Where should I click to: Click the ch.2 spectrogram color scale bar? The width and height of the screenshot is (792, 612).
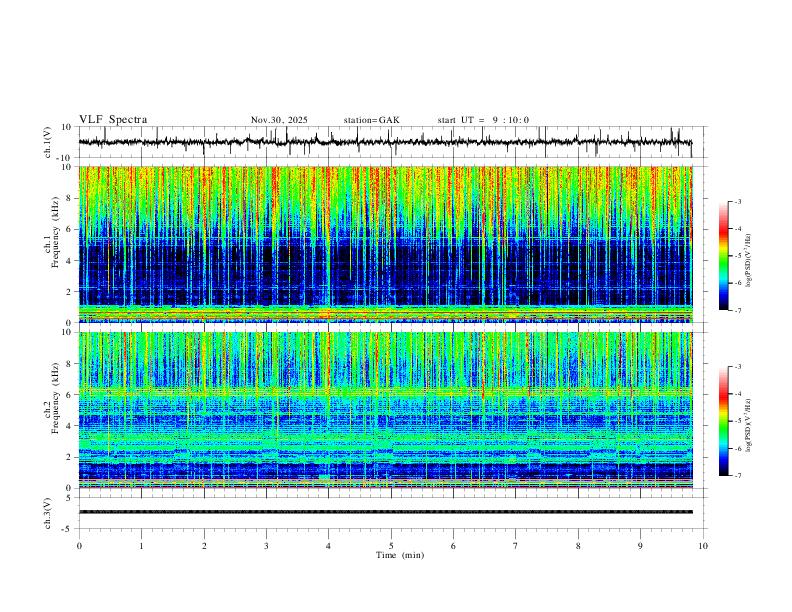[723, 421]
